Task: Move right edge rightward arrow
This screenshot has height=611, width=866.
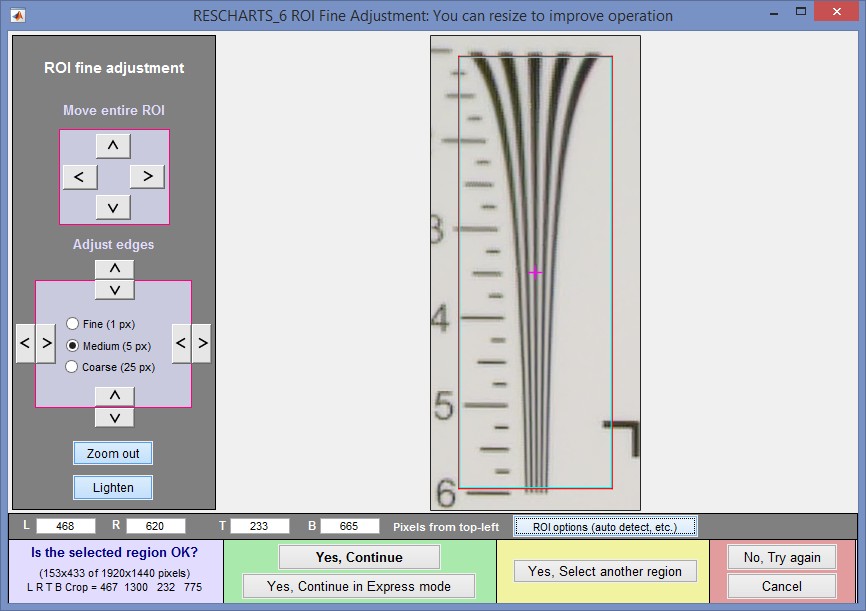Action: coord(202,343)
